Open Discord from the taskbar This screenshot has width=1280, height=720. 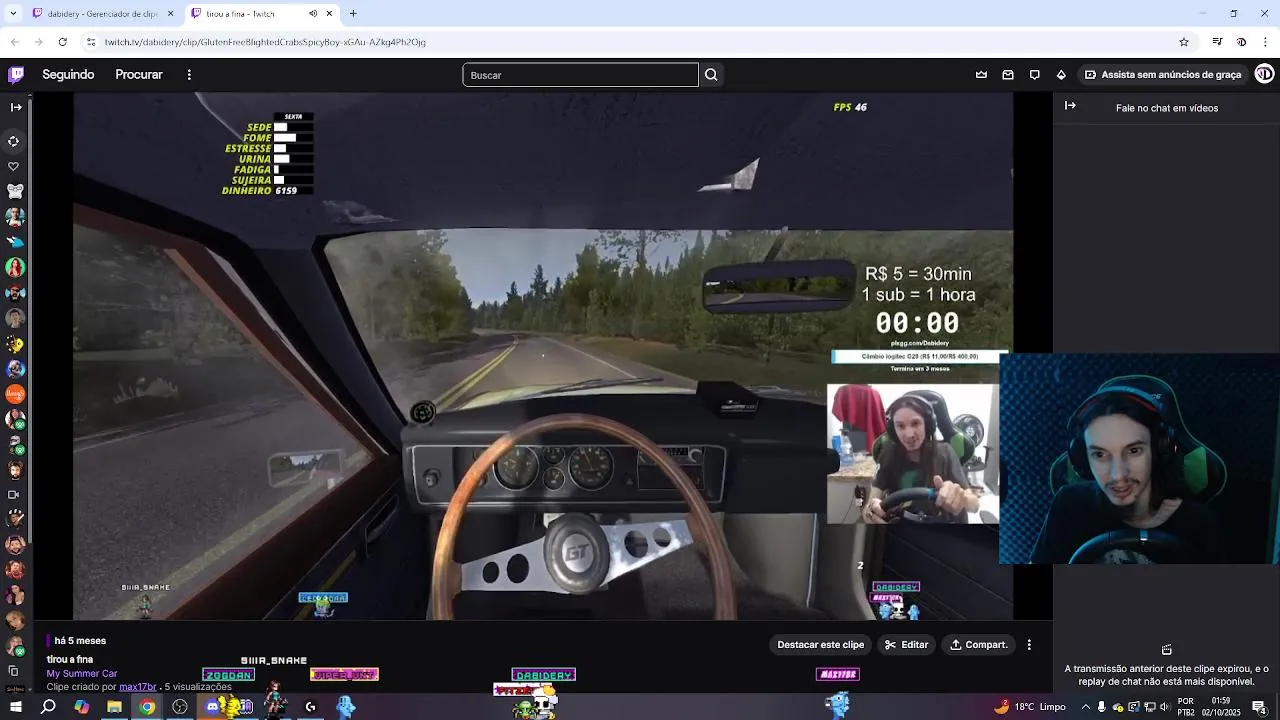click(212, 707)
